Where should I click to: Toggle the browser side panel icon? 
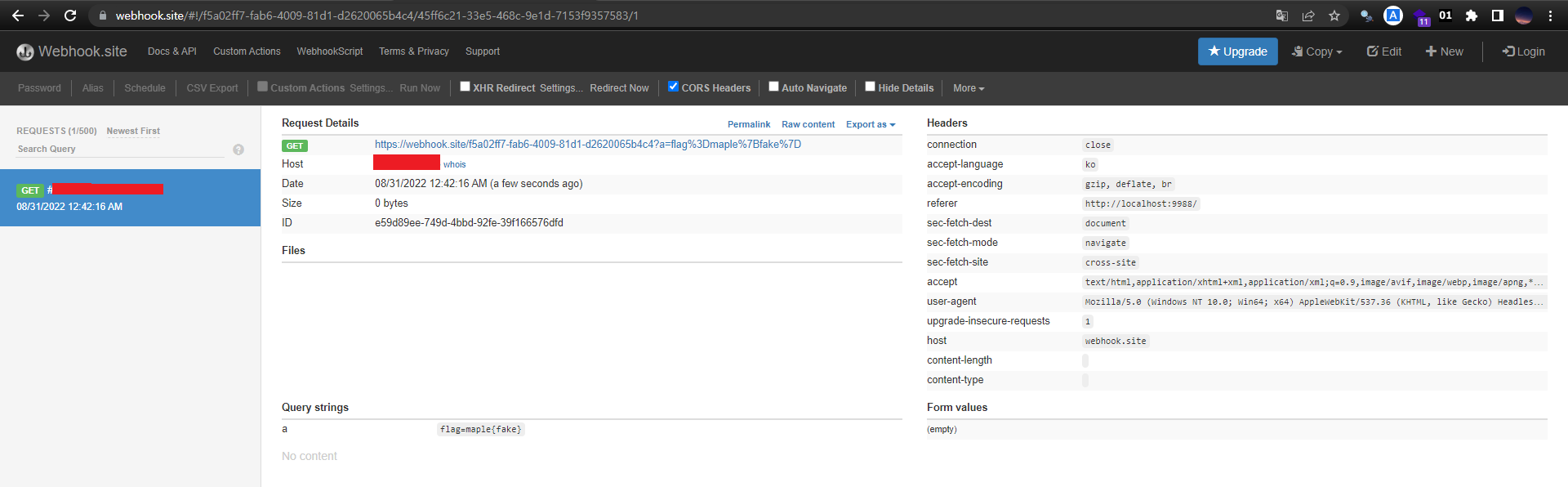[x=1498, y=16]
